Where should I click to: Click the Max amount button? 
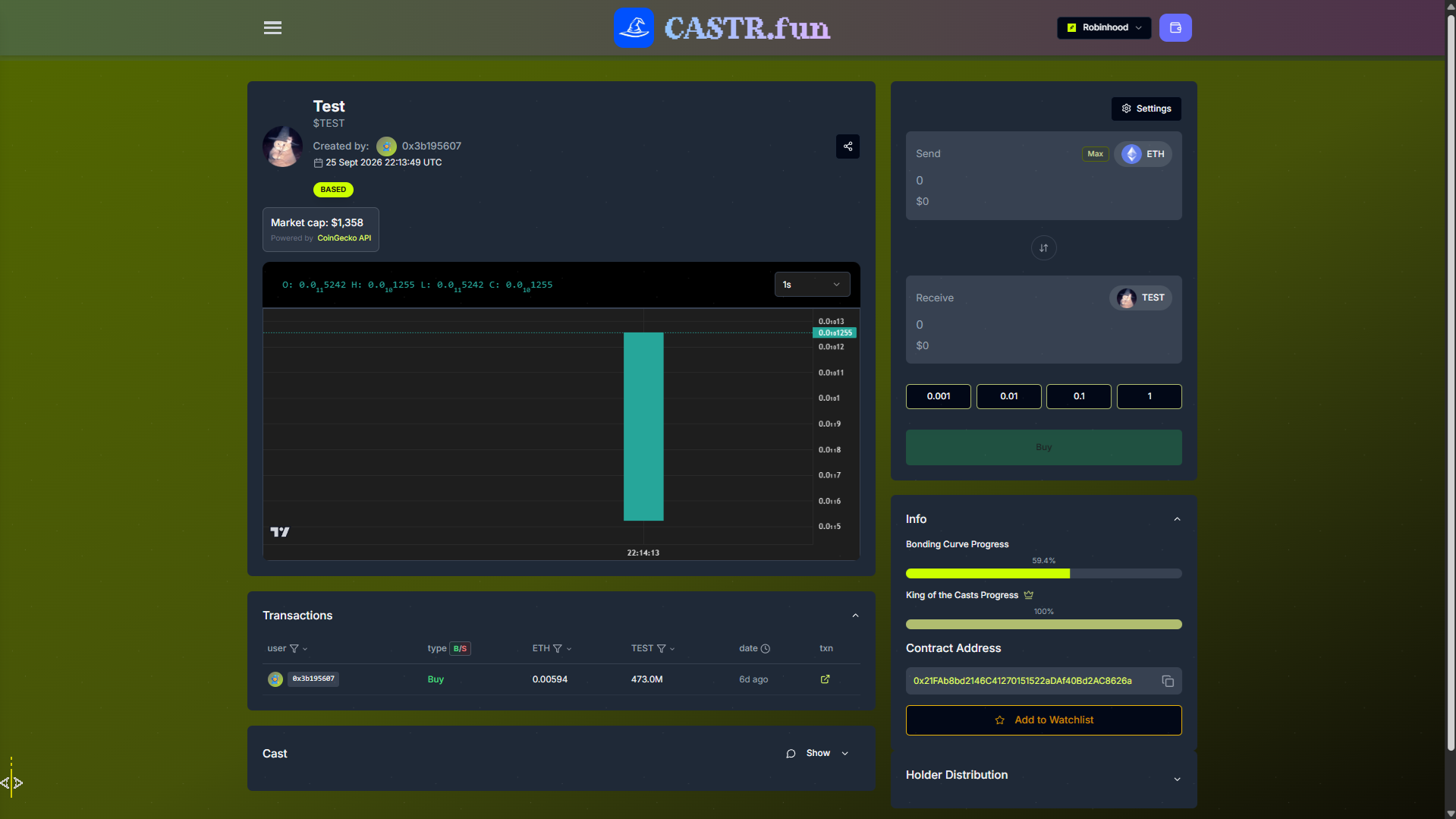click(1095, 154)
